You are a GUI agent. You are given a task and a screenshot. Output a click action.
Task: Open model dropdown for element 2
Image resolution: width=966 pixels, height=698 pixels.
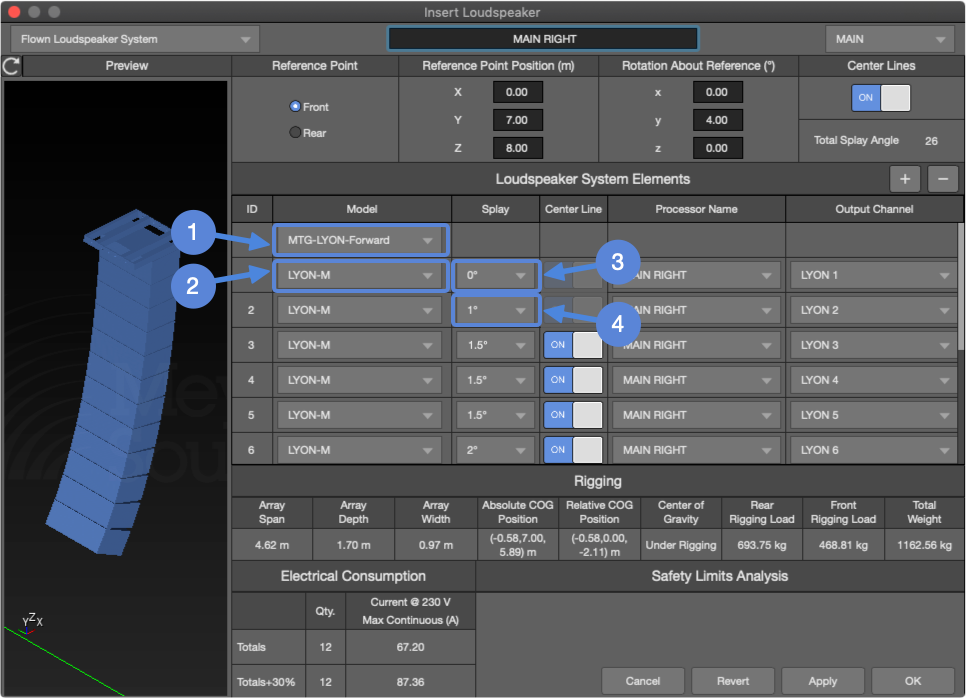pos(360,310)
